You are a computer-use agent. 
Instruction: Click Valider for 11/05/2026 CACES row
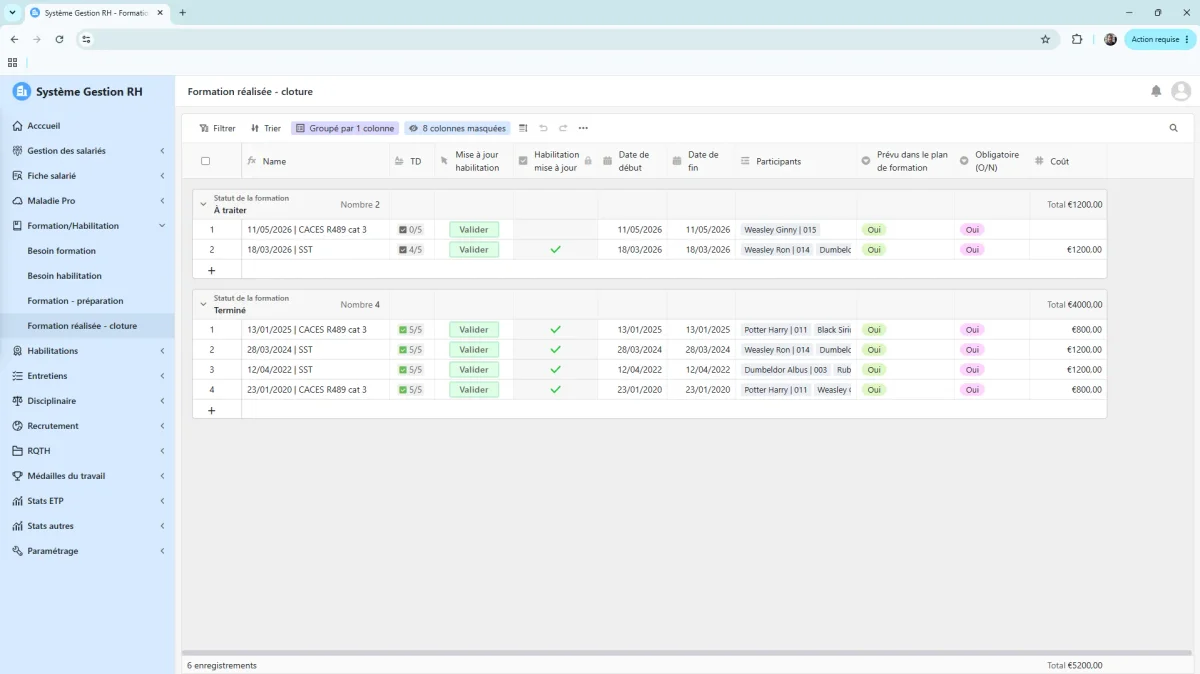point(474,230)
